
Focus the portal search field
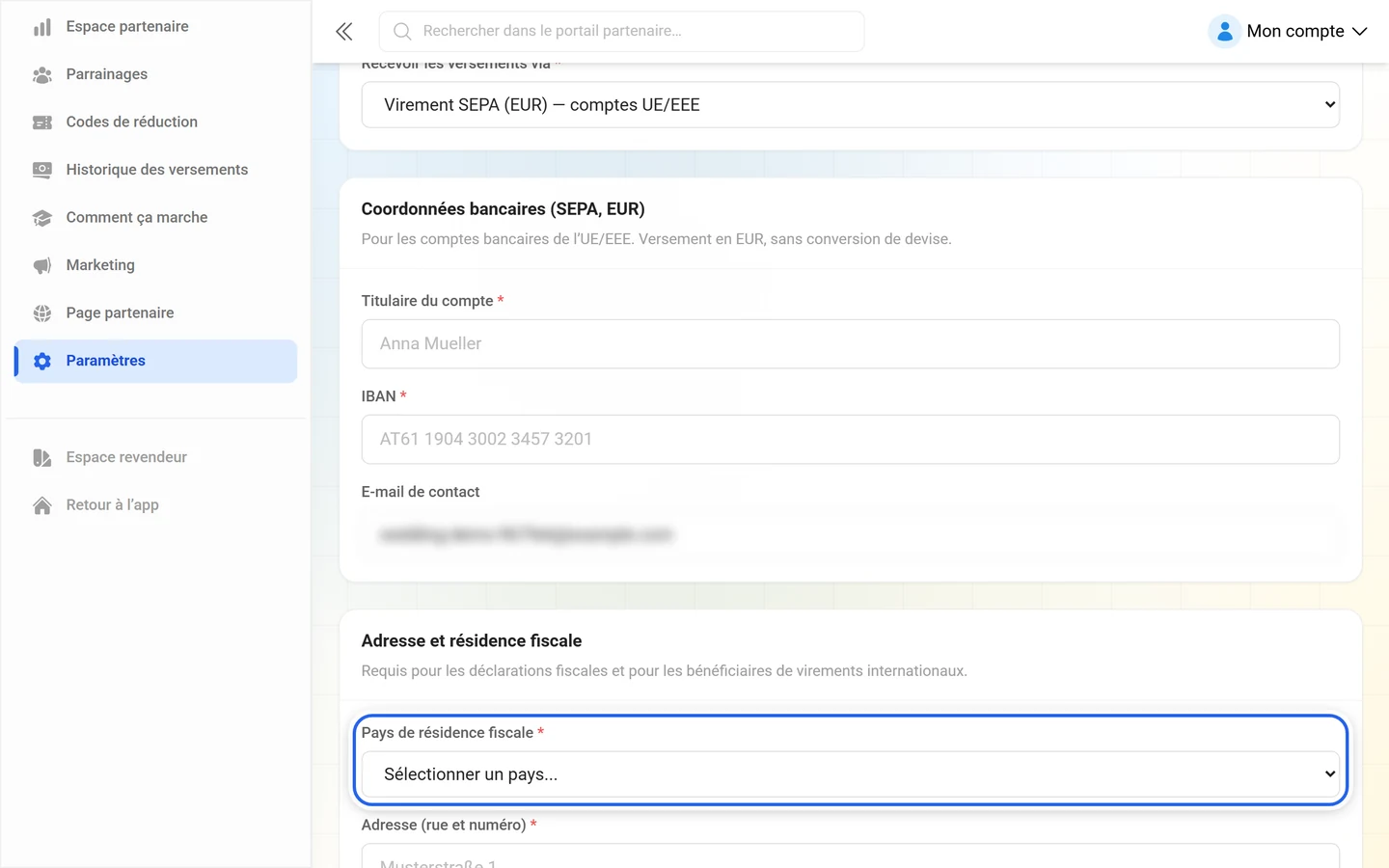pos(622,32)
